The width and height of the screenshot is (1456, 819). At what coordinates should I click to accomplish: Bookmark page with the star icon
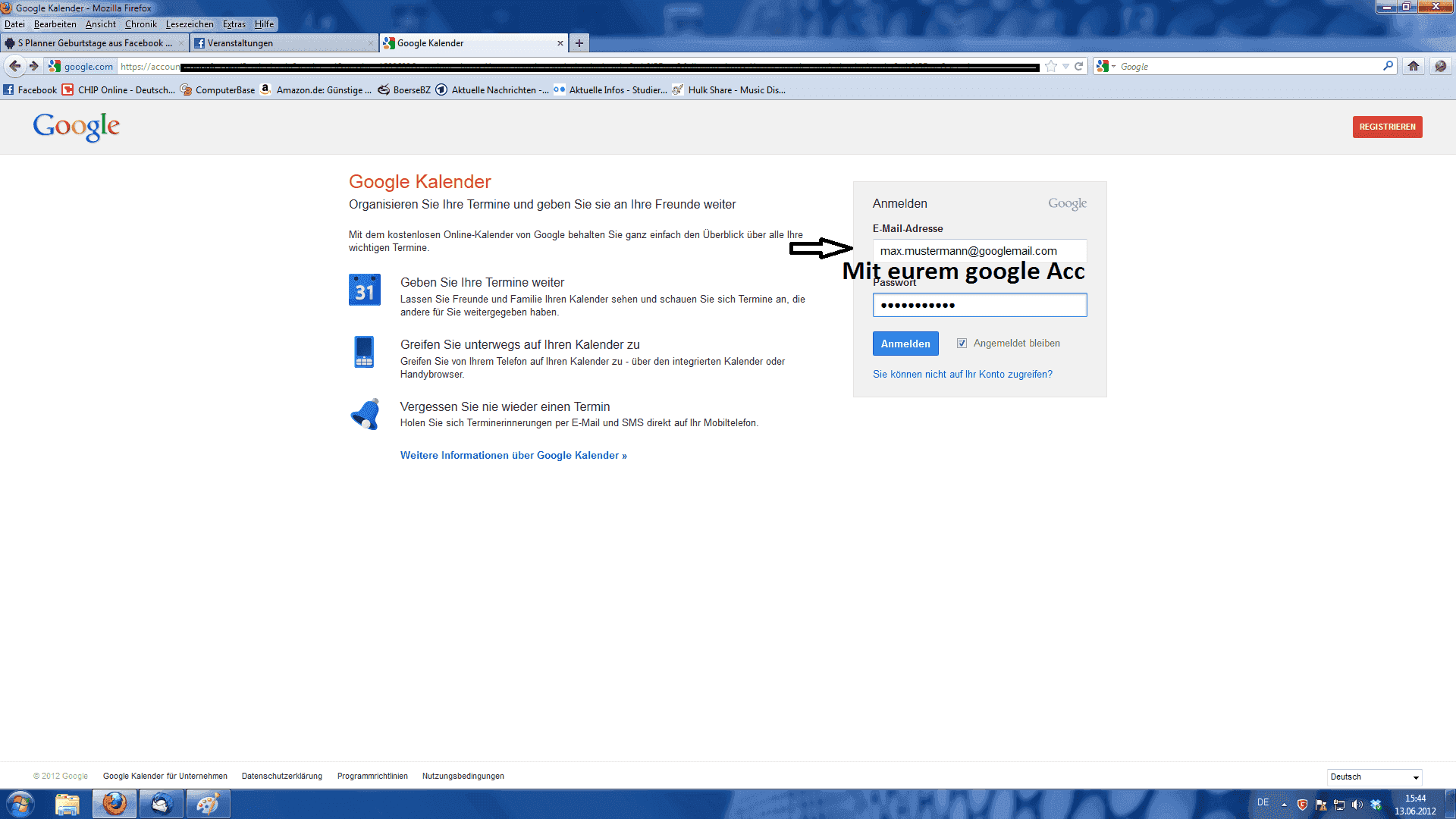click(x=1051, y=67)
